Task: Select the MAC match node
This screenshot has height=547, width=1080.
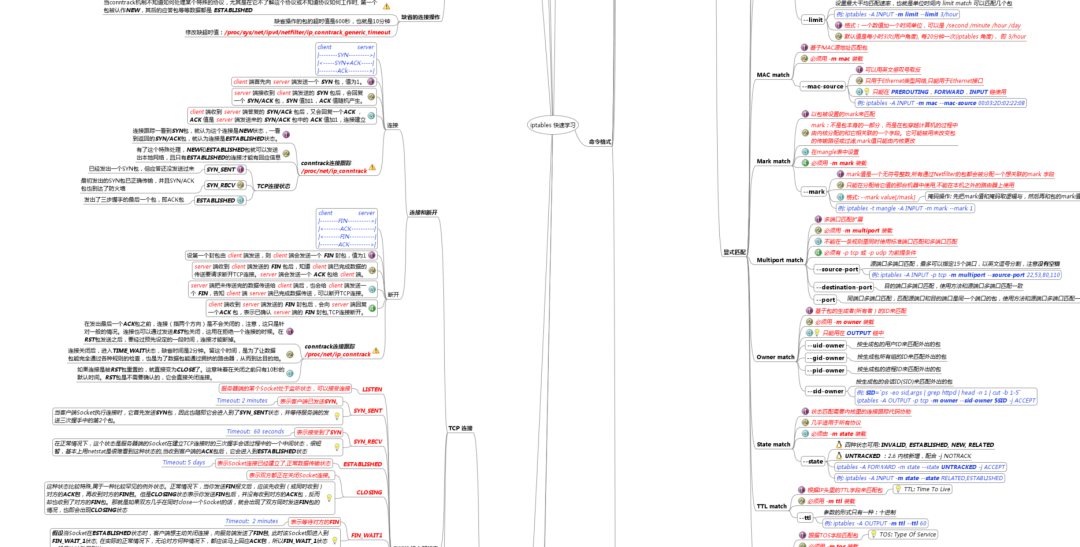Action: [x=772, y=75]
